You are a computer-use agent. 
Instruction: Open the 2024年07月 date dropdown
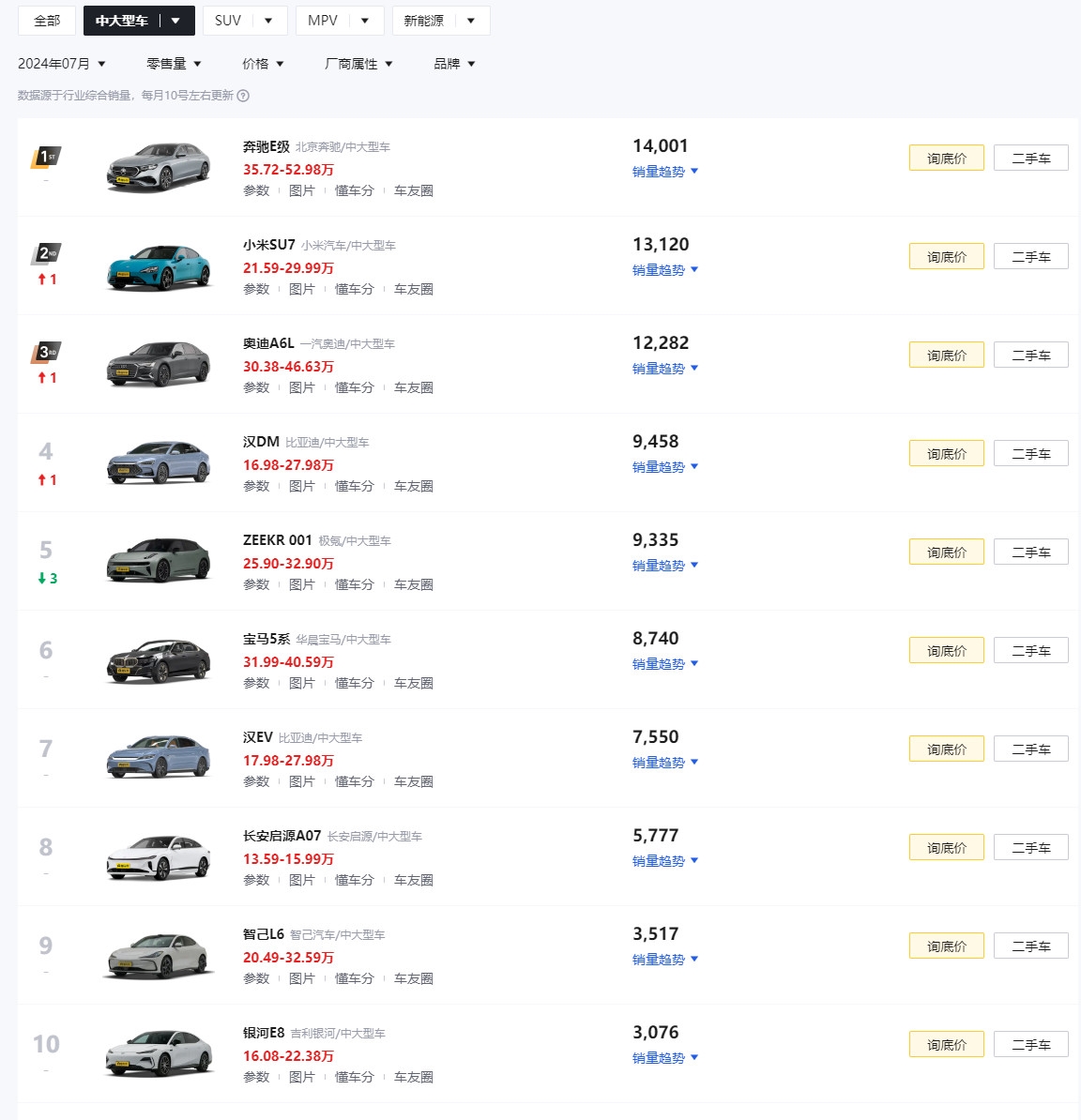[x=61, y=64]
